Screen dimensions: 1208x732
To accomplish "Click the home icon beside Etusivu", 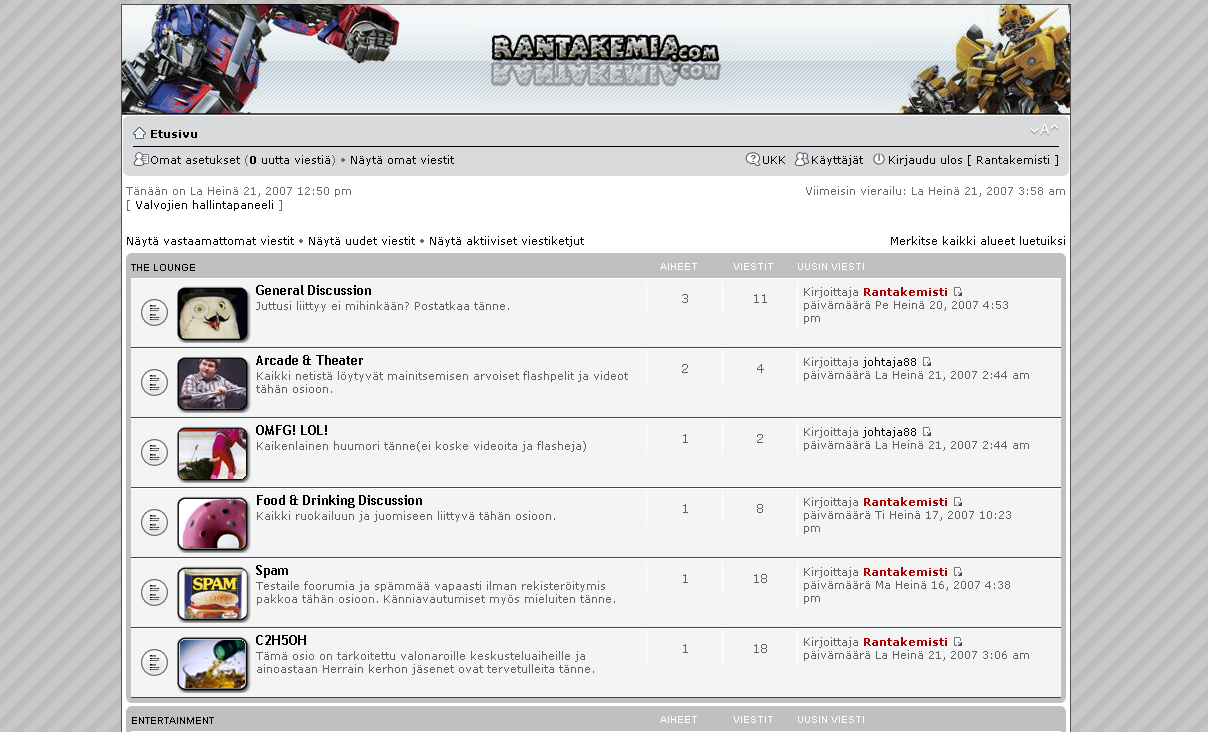I will tap(139, 133).
